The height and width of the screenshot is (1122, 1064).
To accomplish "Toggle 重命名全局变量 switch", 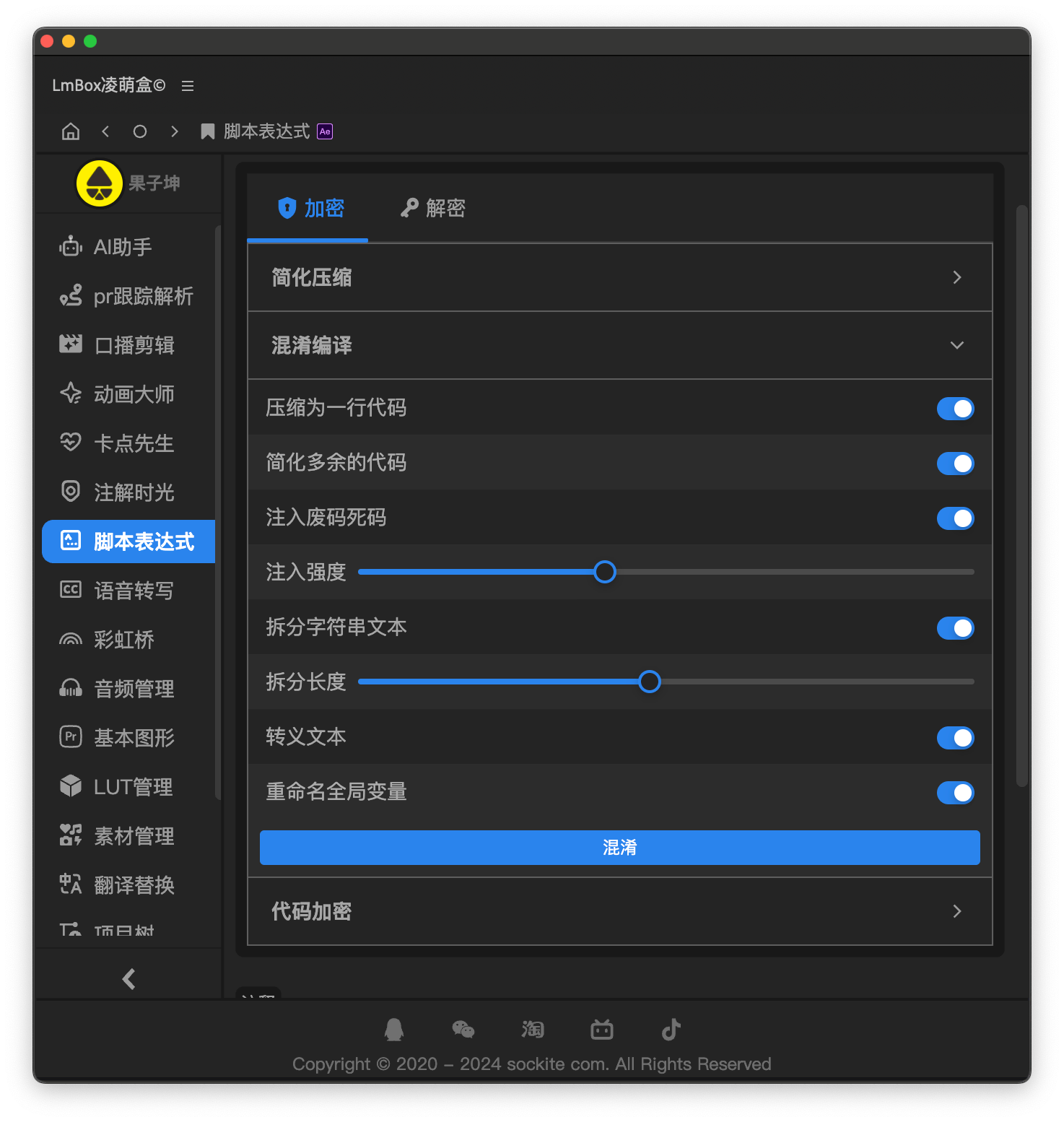I will click(x=956, y=793).
